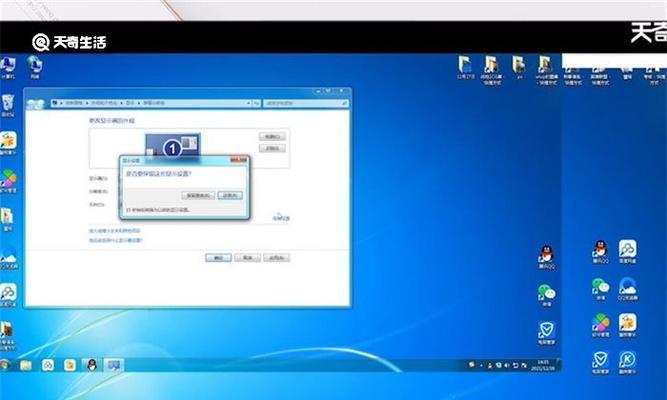667x400 pixels.
Task: Click the address bar refresh button
Action: point(257,103)
